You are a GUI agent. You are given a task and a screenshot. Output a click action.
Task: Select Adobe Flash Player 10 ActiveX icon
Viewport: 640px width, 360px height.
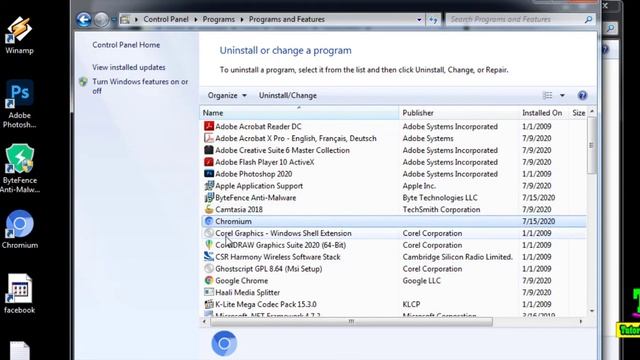pos(209,162)
